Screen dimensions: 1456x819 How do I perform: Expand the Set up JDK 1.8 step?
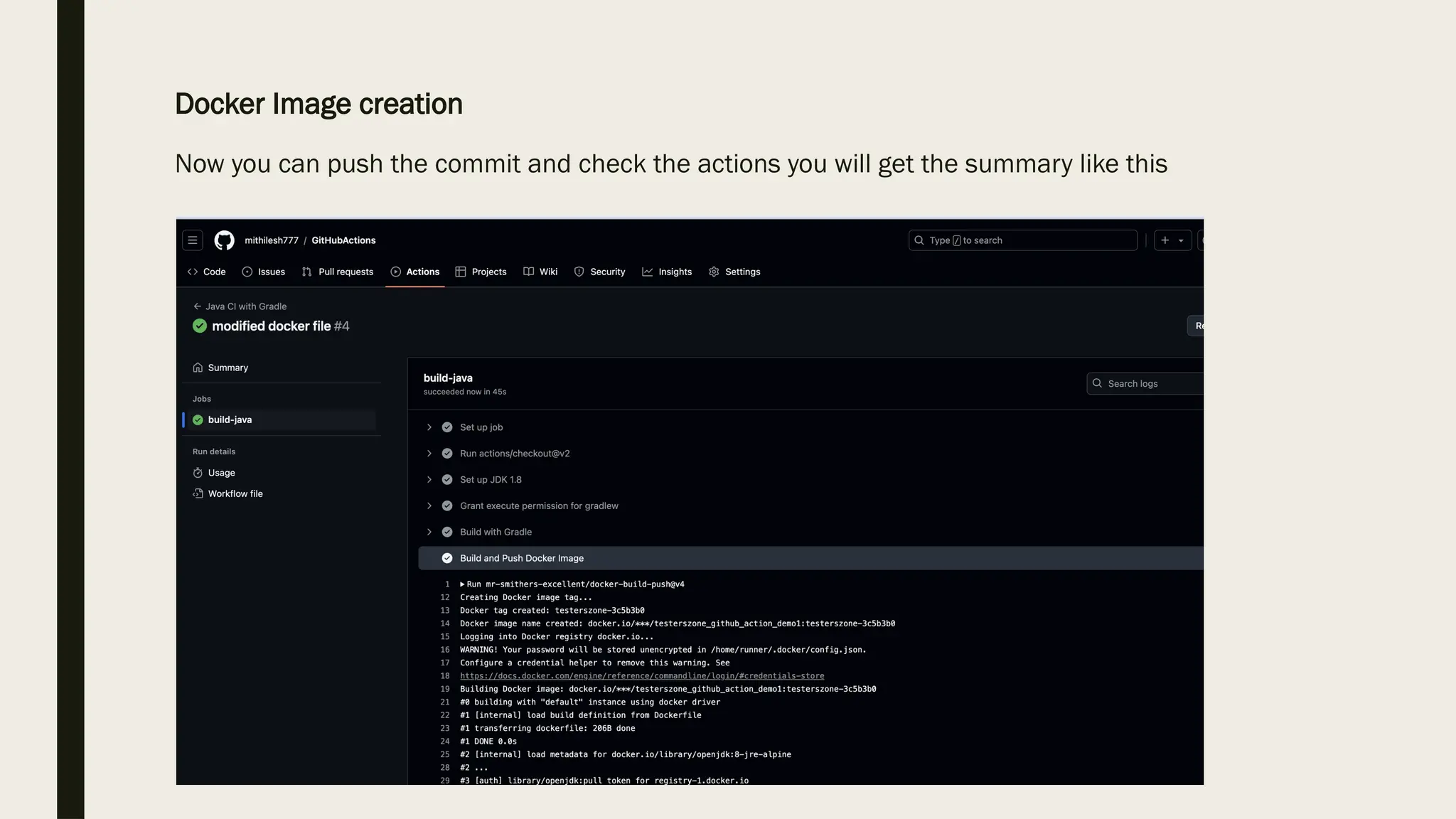click(x=429, y=480)
